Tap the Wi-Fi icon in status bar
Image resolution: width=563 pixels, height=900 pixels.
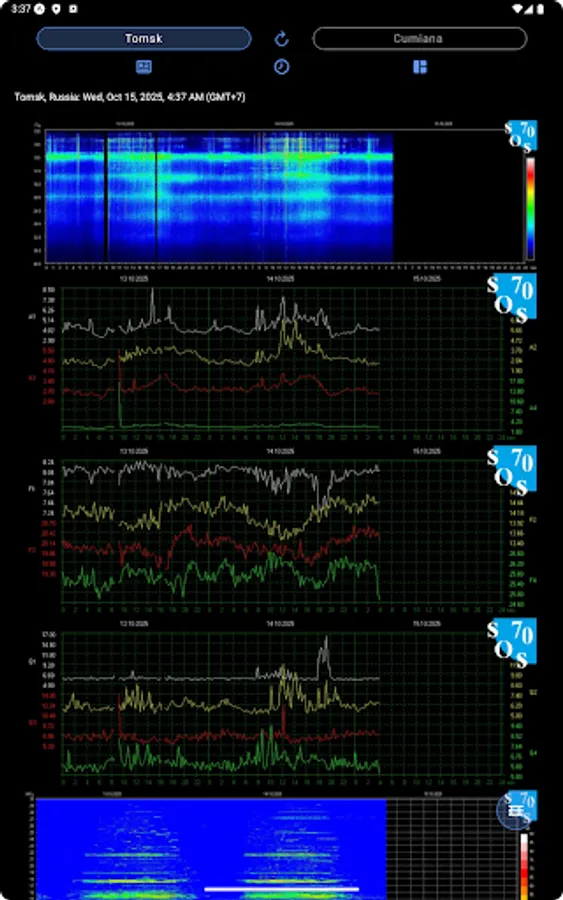point(518,9)
